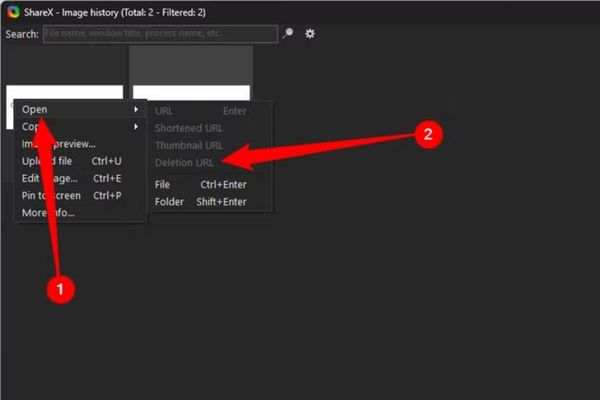This screenshot has height=400, width=600.
Task: Choose Shortened URL in the submenu
Action: [210, 128]
